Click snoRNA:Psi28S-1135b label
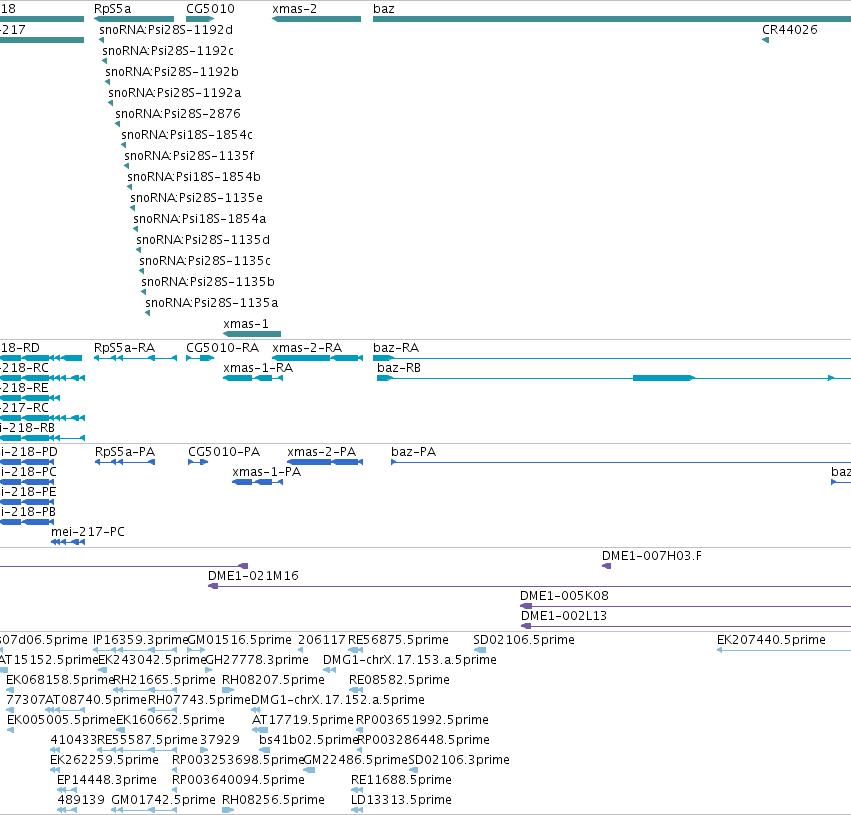This screenshot has width=851, height=815. 208,282
